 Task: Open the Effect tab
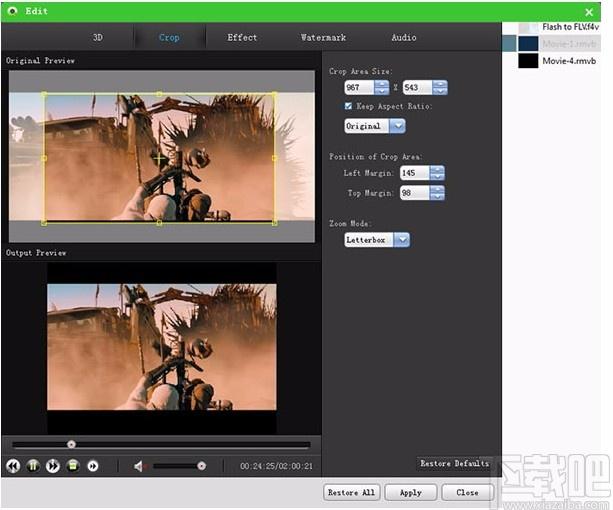click(x=242, y=38)
